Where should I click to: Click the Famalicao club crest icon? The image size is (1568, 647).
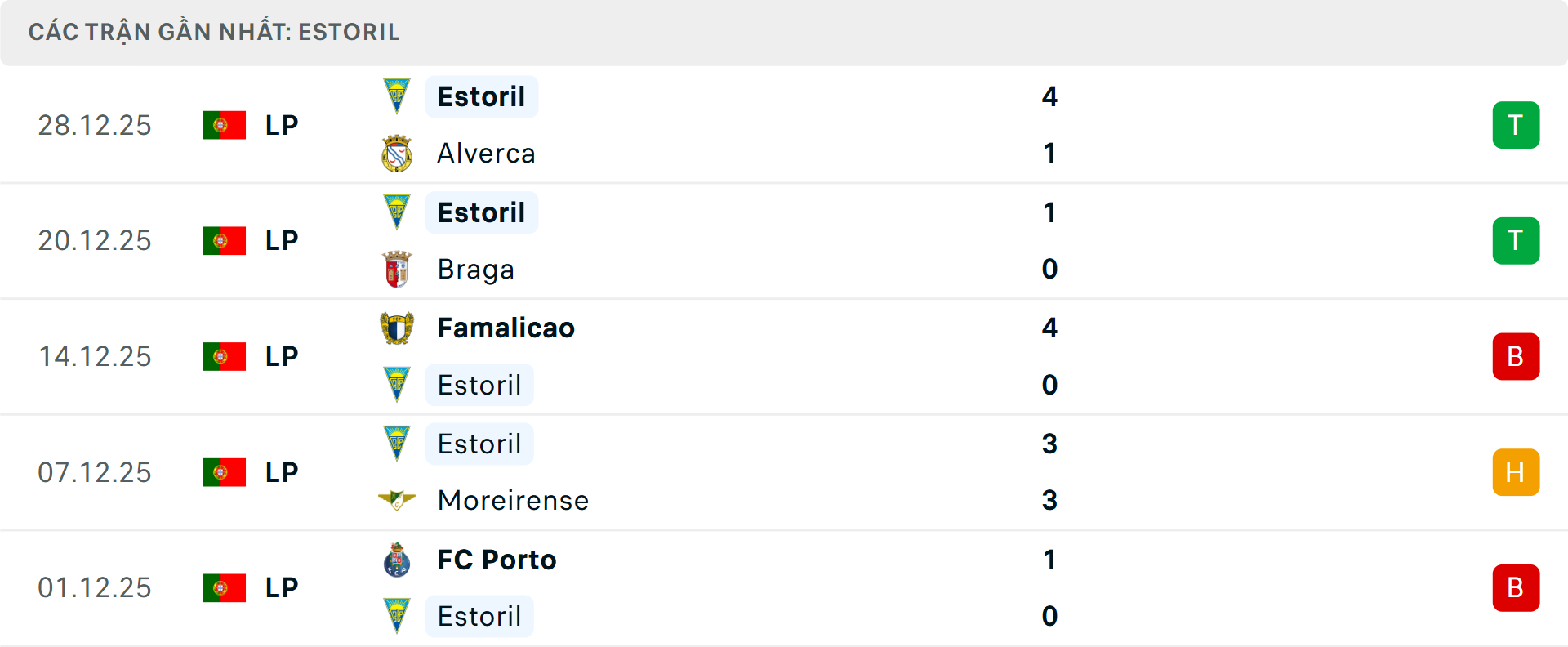click(x=397, y=328)
